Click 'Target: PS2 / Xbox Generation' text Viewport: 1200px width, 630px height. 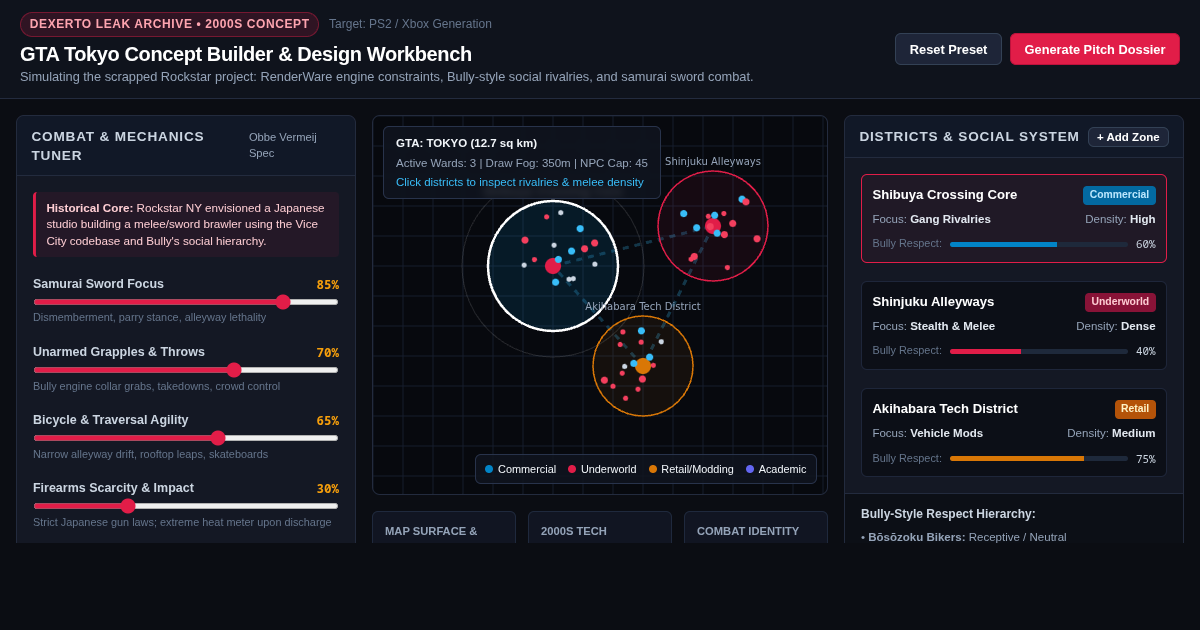point(410,24)
